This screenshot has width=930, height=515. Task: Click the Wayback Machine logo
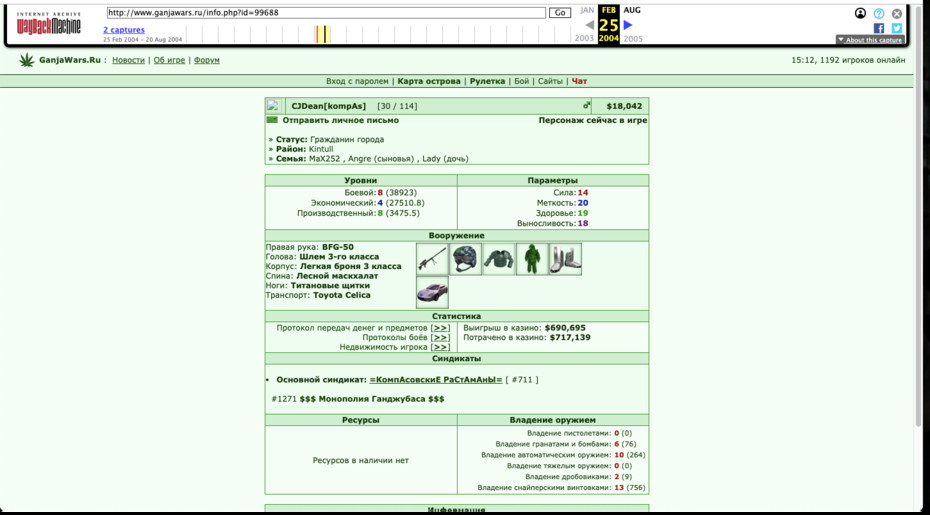click(49, 23)
